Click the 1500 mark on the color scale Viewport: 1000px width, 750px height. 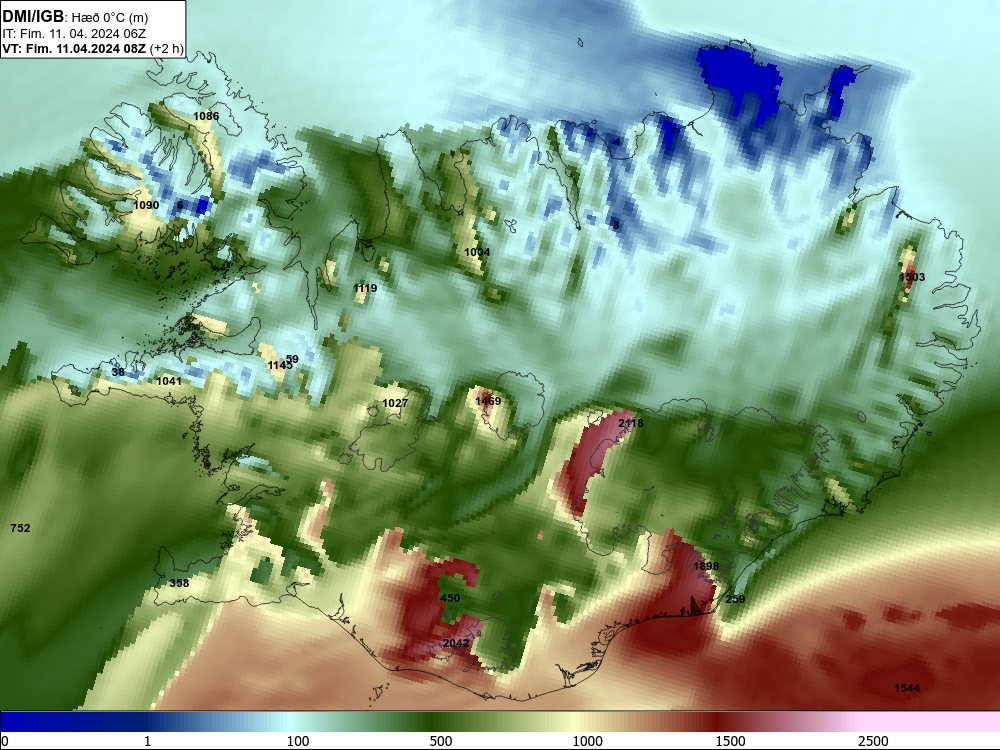[730, 741]
